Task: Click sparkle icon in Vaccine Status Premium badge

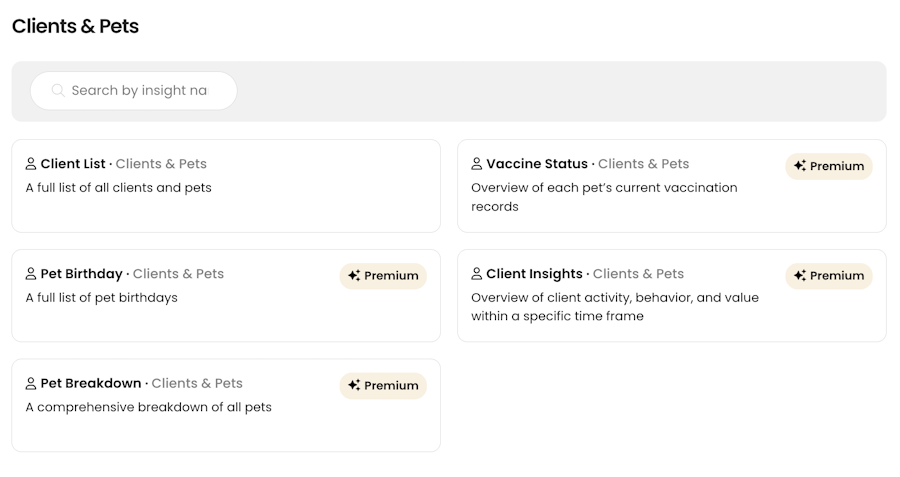Action: point(800,165)
